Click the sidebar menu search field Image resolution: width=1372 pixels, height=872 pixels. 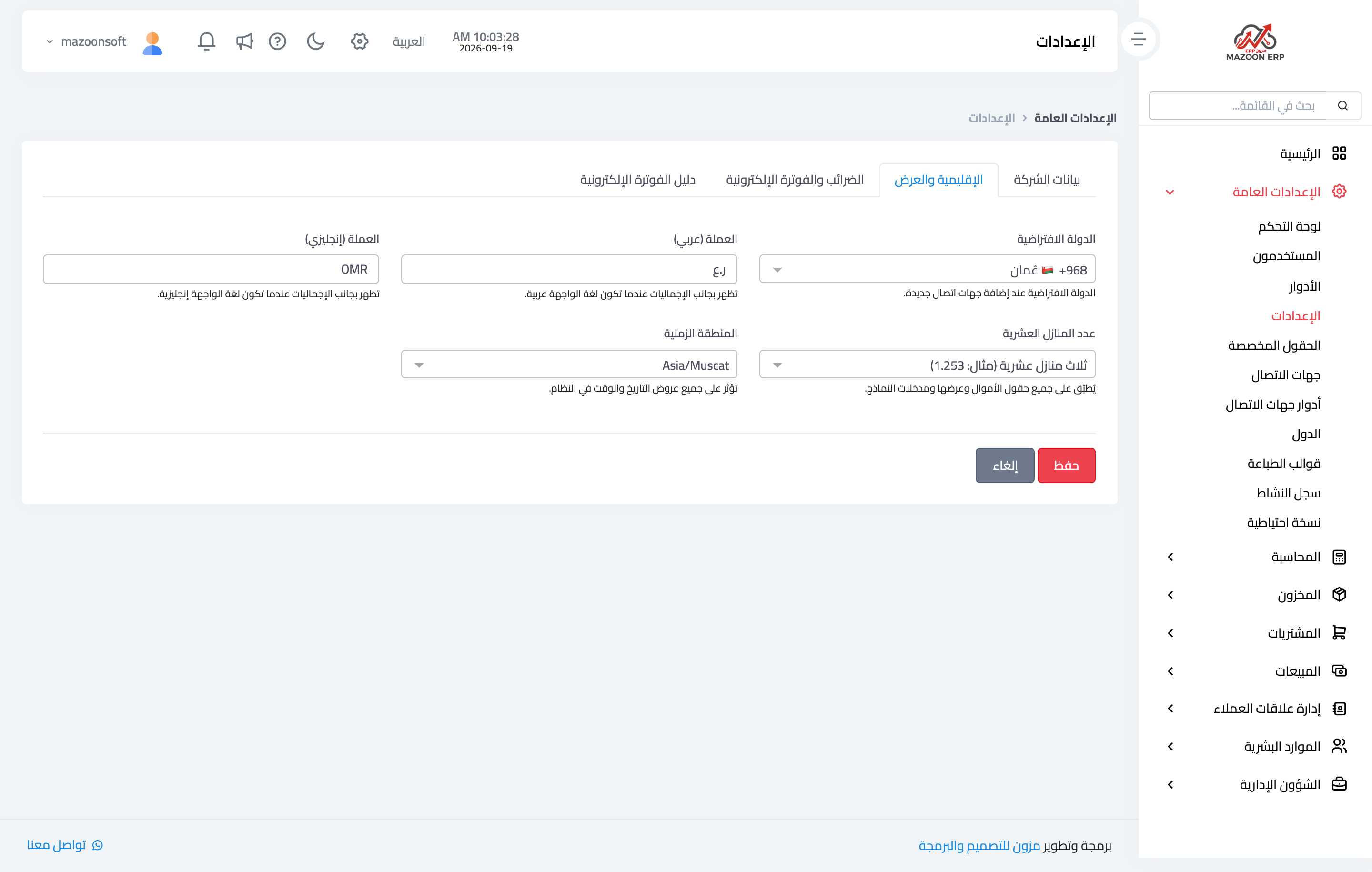click(1238, 105)
